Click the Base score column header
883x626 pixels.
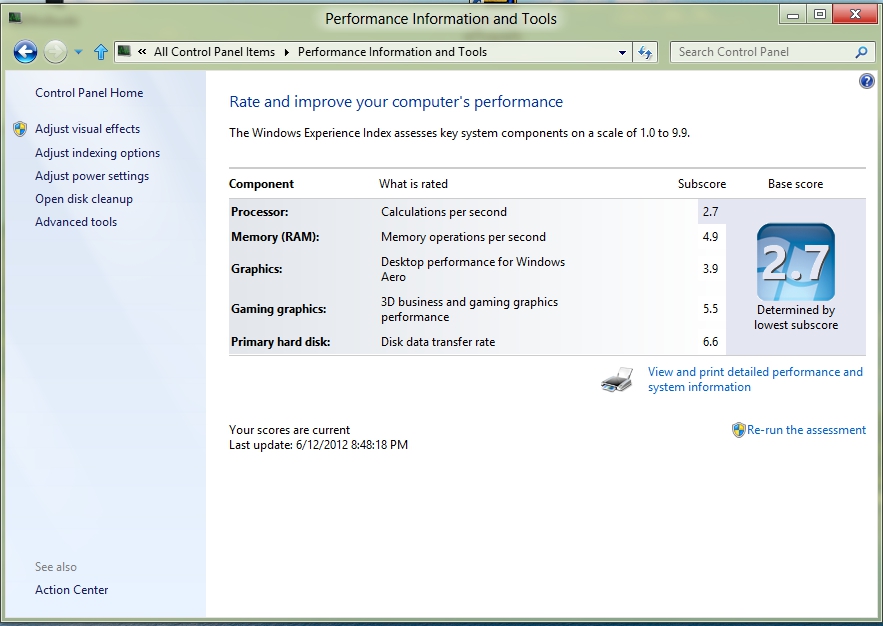coord(795,184)
